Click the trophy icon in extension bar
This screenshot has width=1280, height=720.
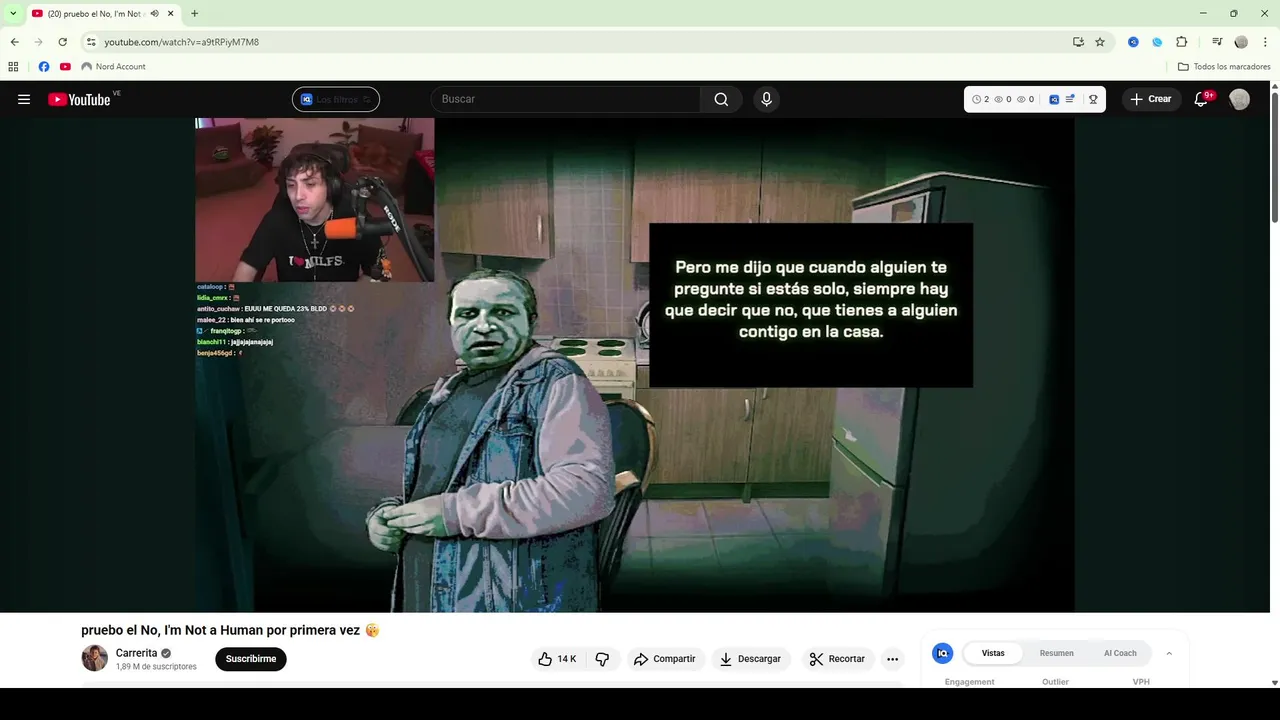(x=1093, y=99)
